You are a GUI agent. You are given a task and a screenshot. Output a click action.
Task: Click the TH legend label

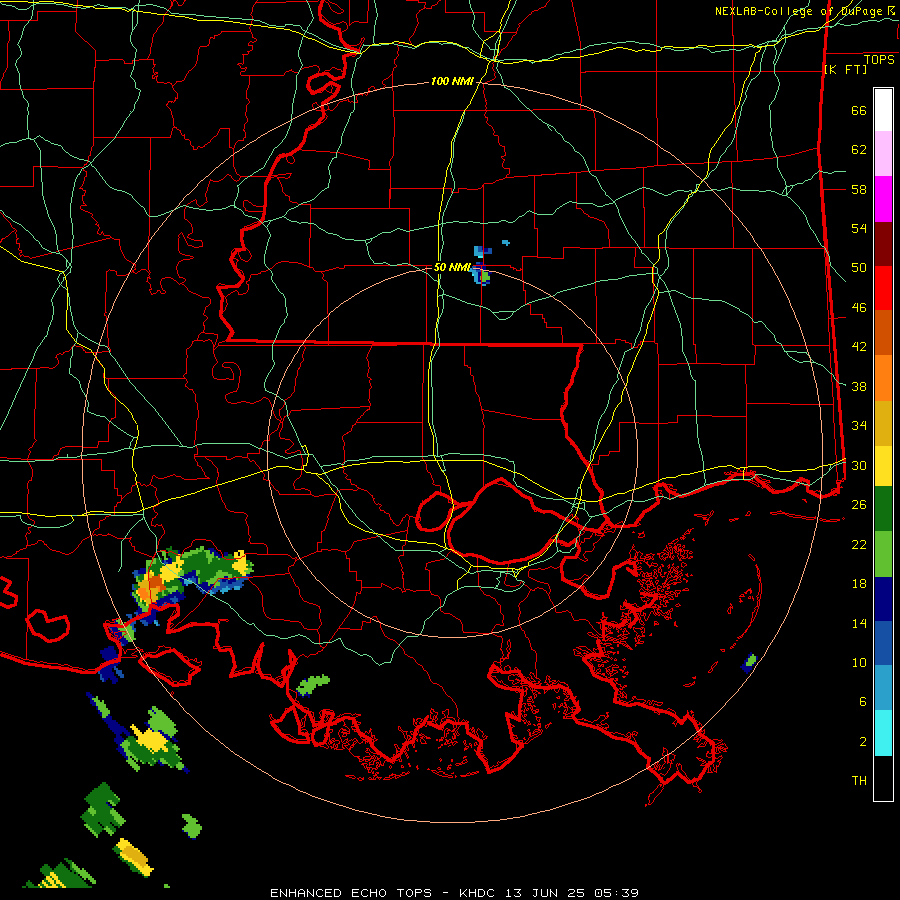tap(859, 781)
